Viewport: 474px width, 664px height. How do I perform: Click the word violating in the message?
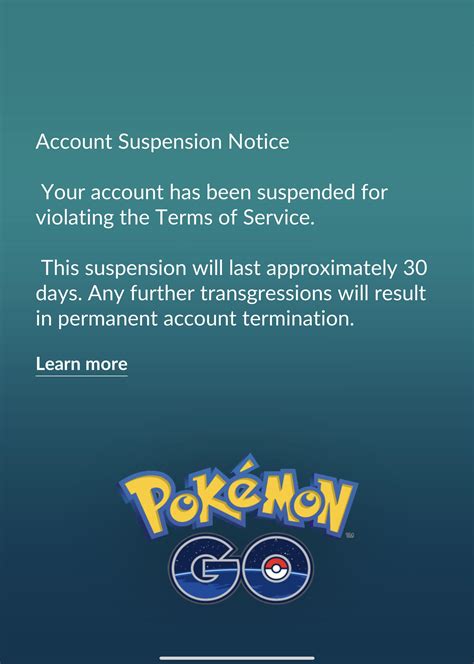click(x=75, y=219)
